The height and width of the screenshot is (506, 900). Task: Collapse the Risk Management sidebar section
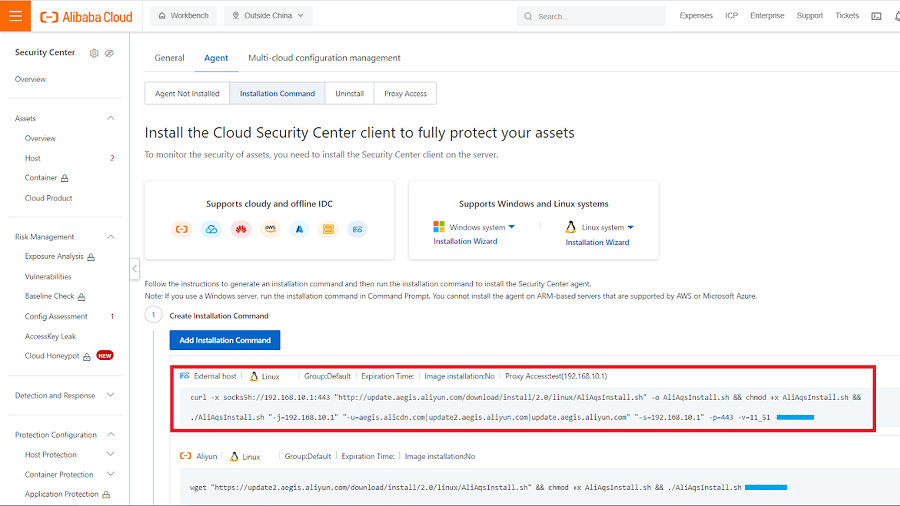click(x=110, y=237)
